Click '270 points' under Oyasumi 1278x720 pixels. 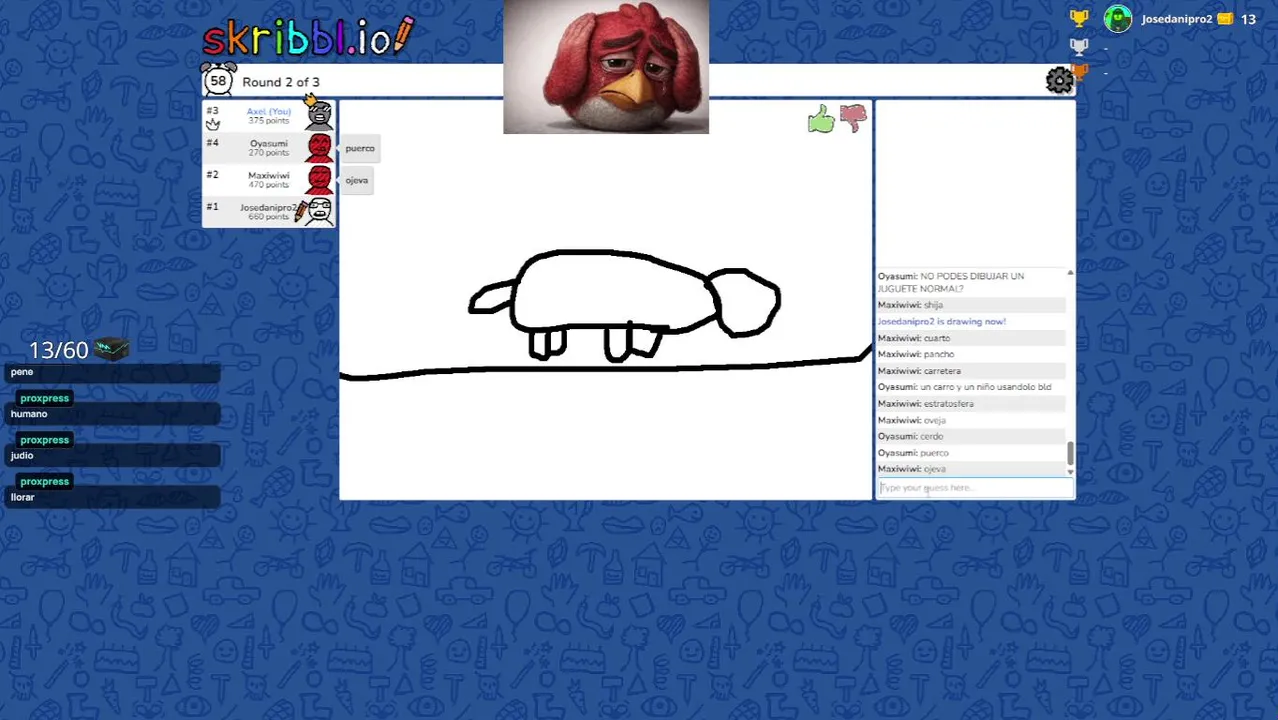coord(268,152)
